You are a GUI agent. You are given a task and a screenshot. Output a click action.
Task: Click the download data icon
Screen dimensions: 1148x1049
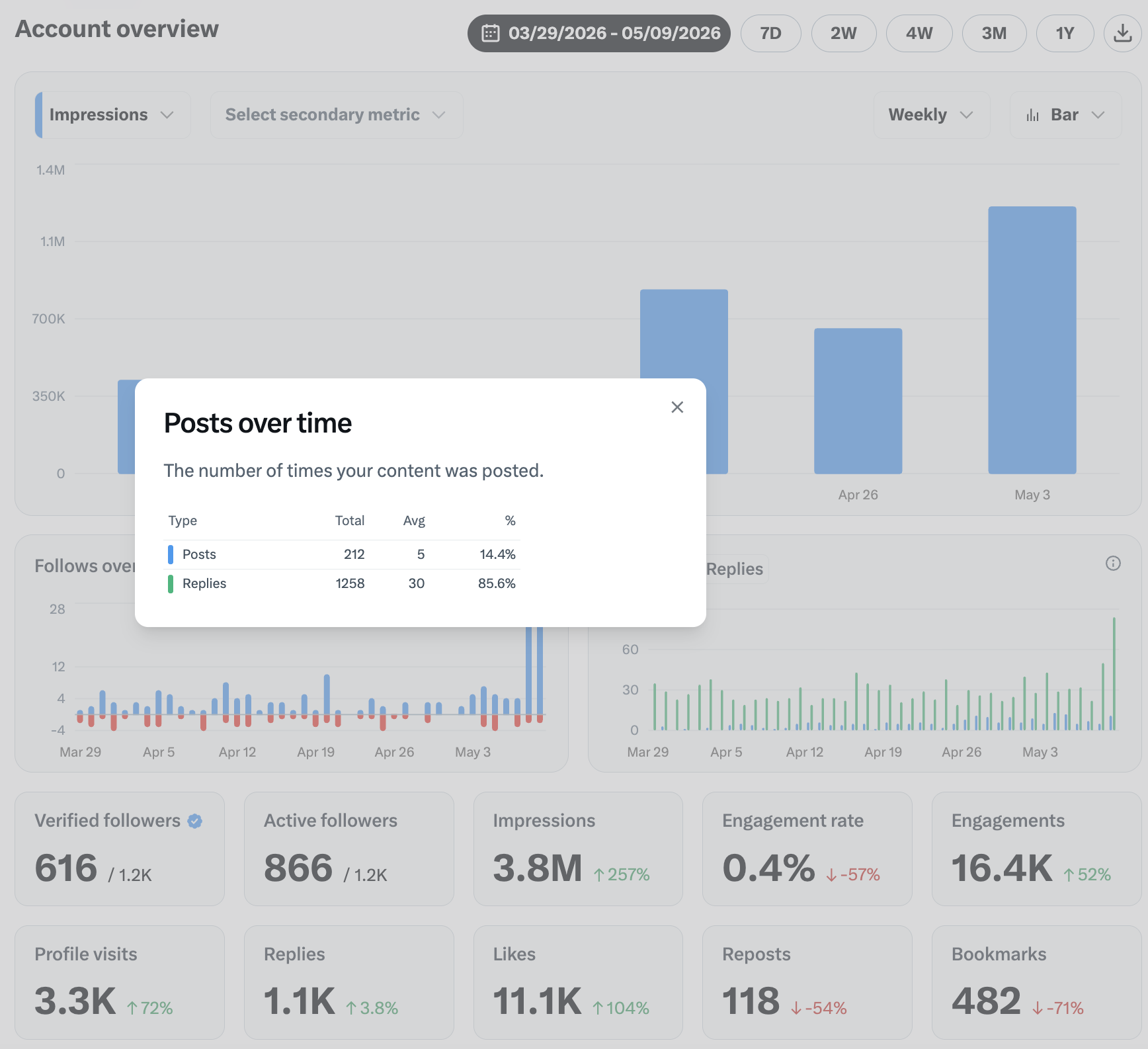coord(1122,33)
